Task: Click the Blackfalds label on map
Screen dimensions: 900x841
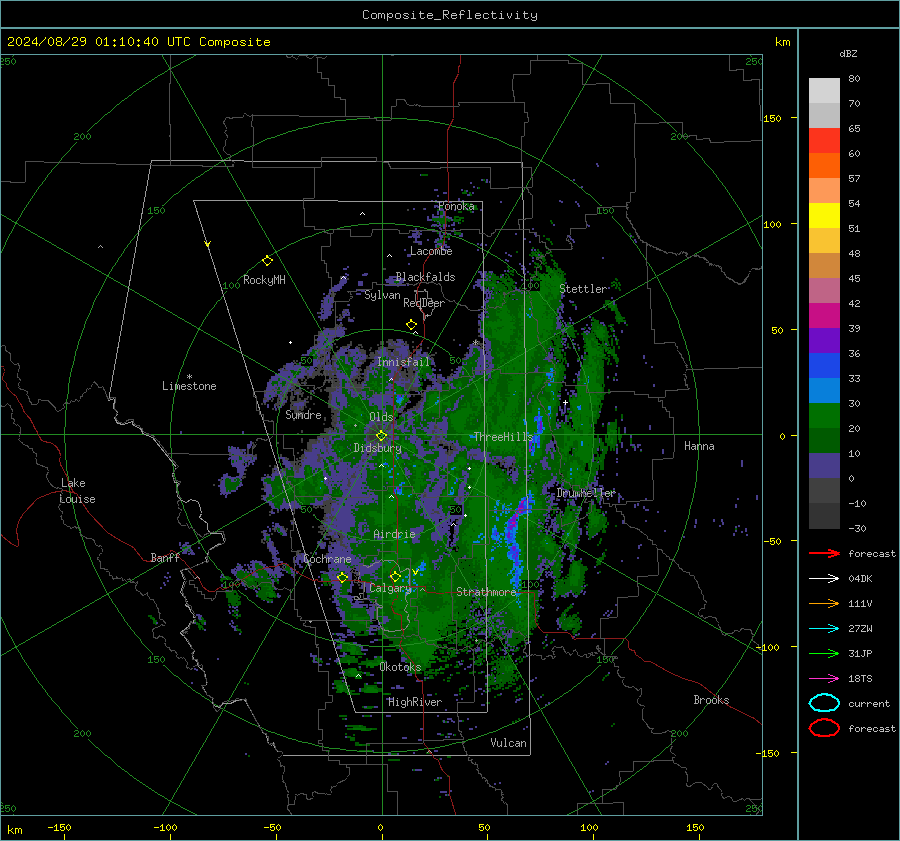Action: pyautogui.click(x=425, y=277)
